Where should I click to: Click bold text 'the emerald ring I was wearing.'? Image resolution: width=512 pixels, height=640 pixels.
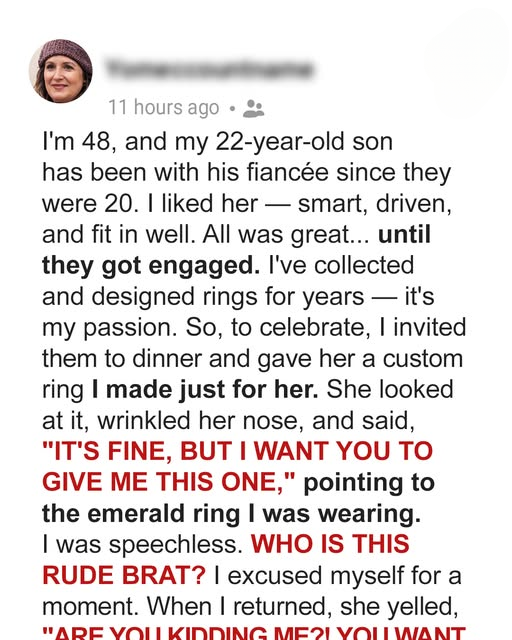231,513
